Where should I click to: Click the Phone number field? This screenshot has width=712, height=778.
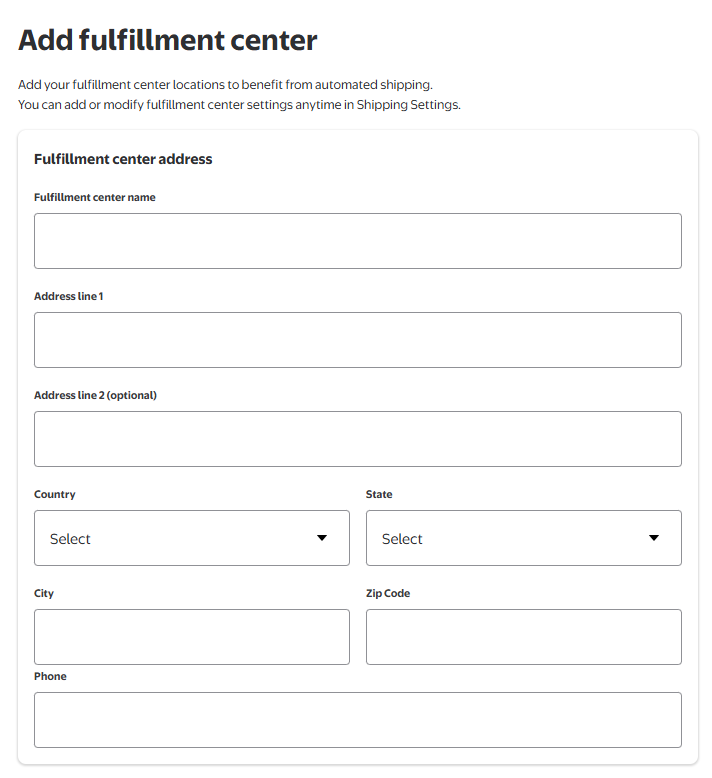tap(358, 720)
